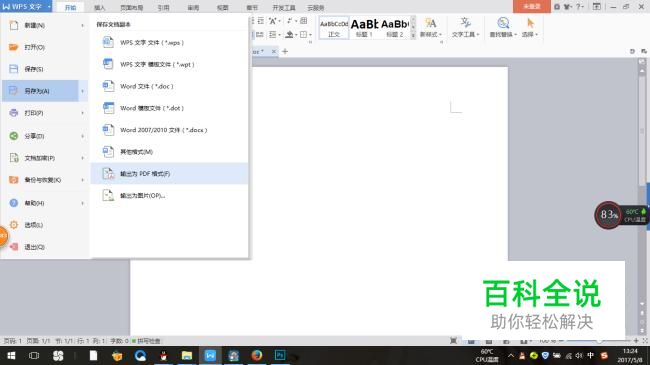Select WPS template file (*.wpt) option
This screenshot has height=365, width=650.
[169, 64]
